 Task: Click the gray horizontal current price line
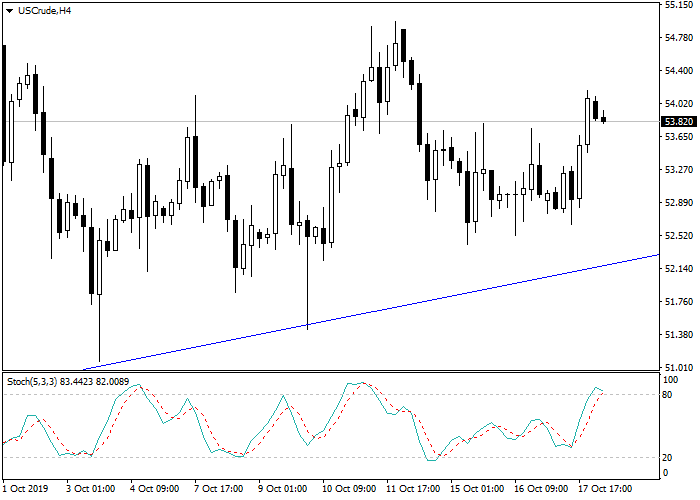[x=300, y=121]
